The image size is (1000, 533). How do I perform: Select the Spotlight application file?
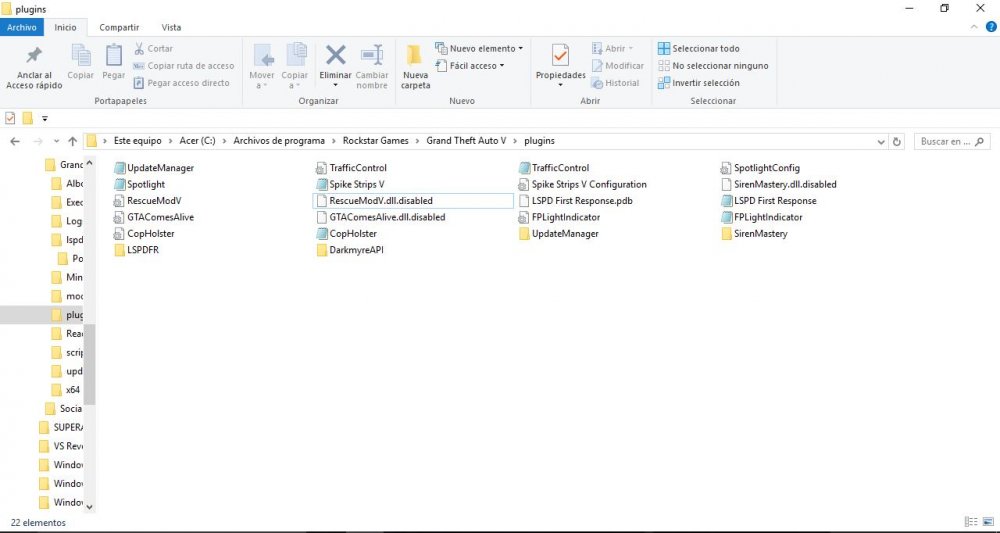pos(139,184)
